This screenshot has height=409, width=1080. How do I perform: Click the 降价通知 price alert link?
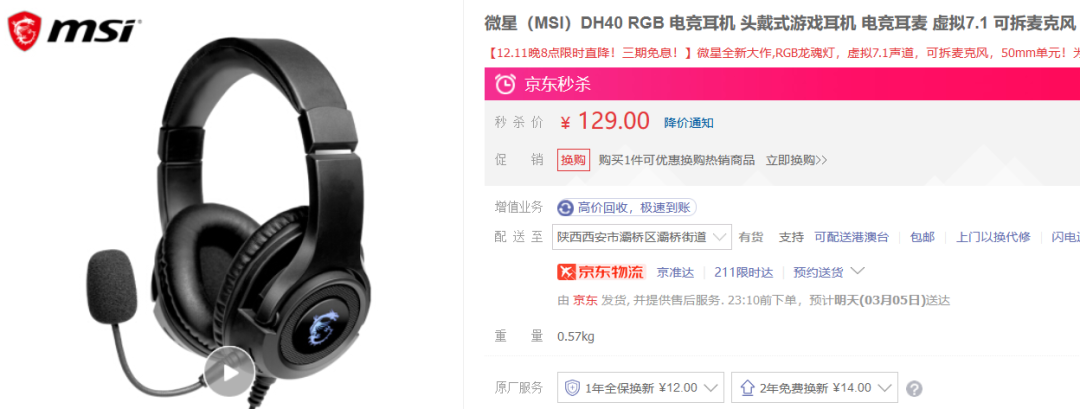[689, 123]
